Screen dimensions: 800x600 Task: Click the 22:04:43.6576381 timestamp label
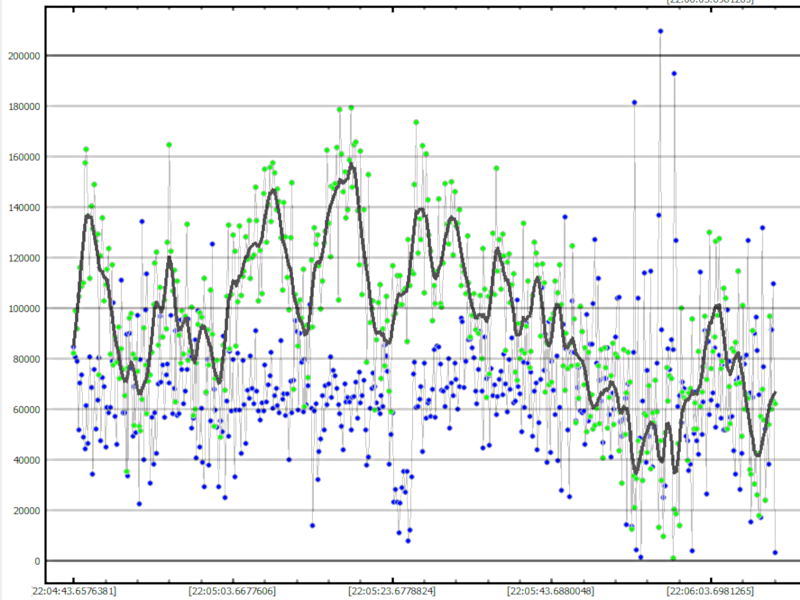click(x=74, y=590)
